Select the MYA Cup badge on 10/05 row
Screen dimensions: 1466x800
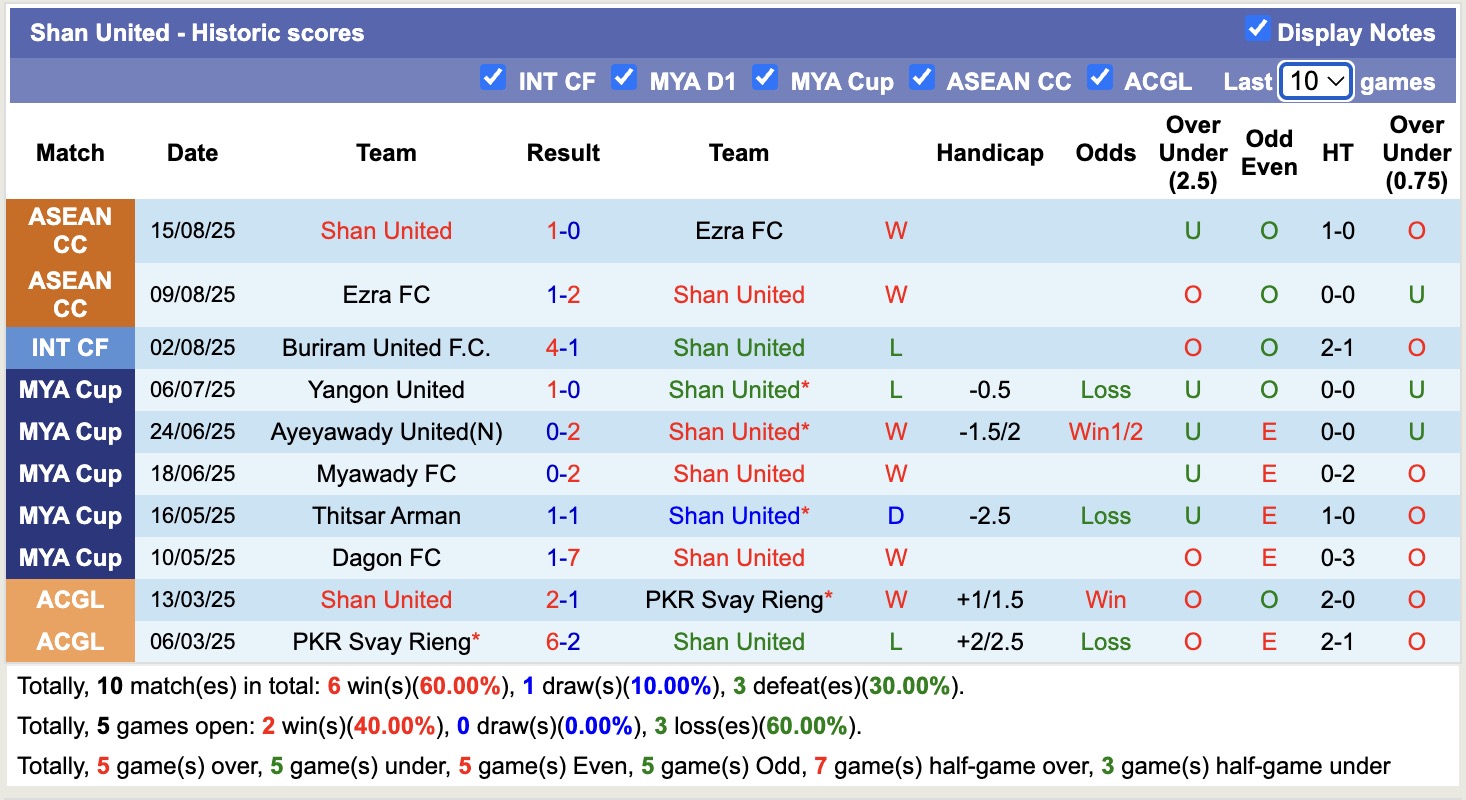69,558
